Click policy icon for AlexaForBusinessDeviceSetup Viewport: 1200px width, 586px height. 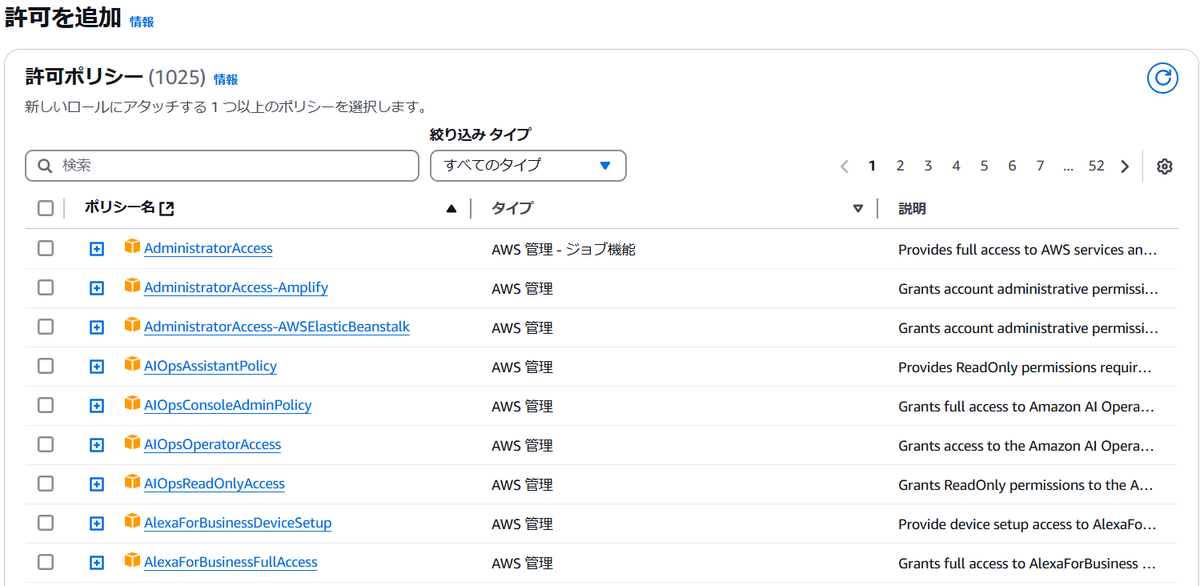pos(132,522)
